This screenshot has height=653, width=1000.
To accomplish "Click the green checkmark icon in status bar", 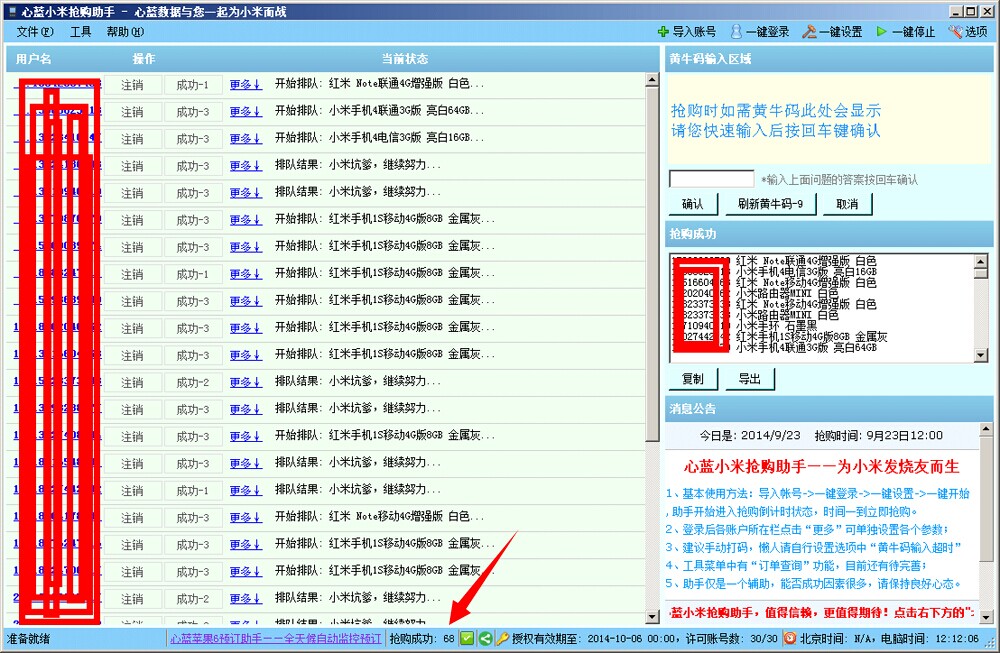I will pyautogui.click(x=466, y=638).
